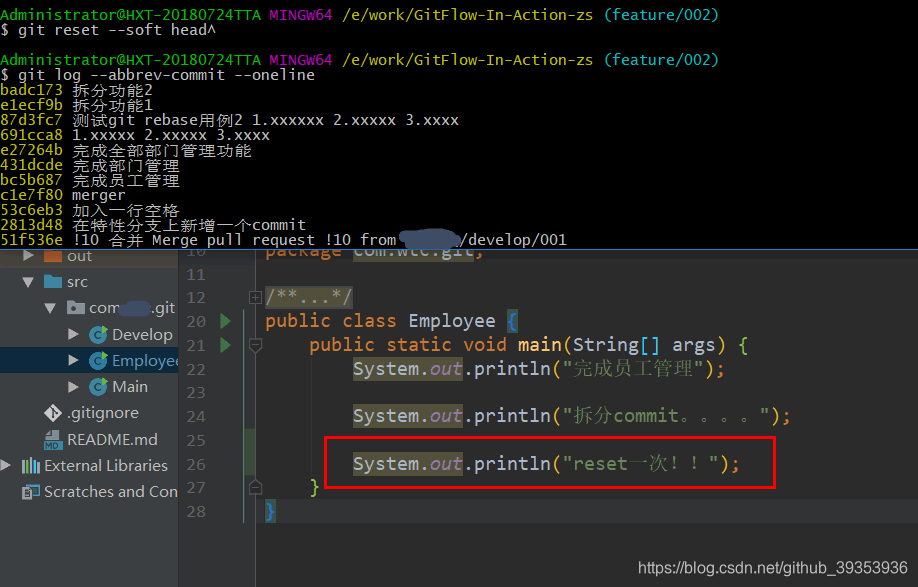
Task: Click the README.md markdown file icon
Action: [x=53, y=440]
